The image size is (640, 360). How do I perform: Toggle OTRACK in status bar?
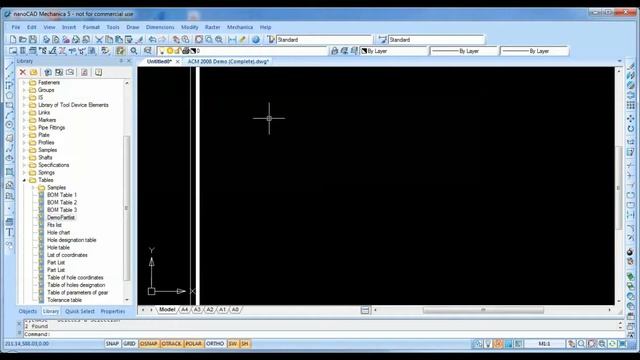[171, 344]
